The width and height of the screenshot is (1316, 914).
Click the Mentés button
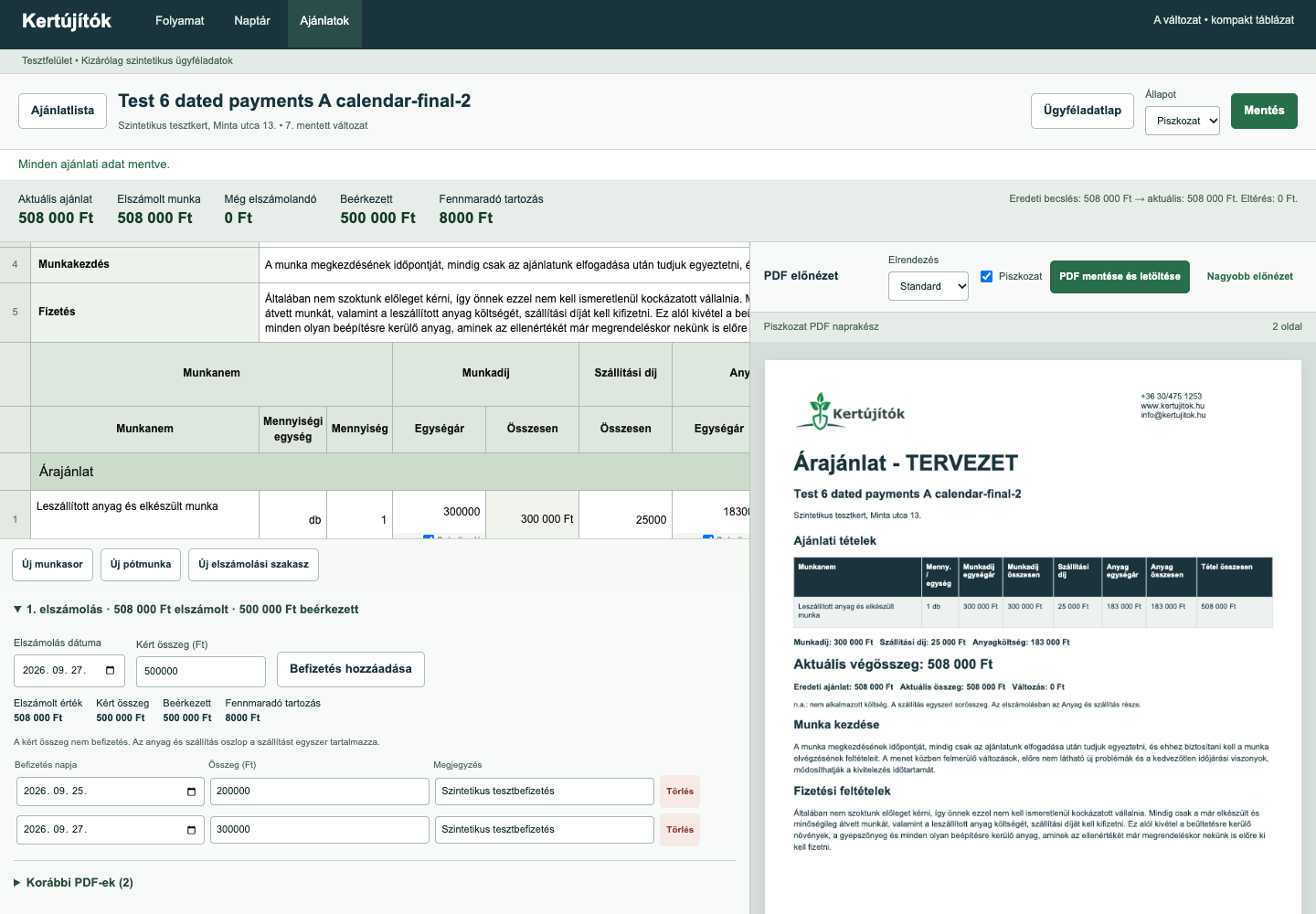point(1264,111)
